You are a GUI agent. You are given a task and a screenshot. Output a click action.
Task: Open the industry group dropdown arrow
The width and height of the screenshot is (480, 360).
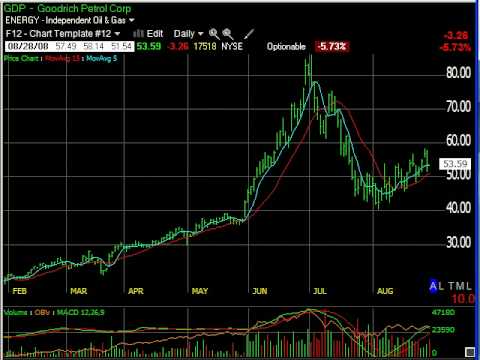point(132,20)
